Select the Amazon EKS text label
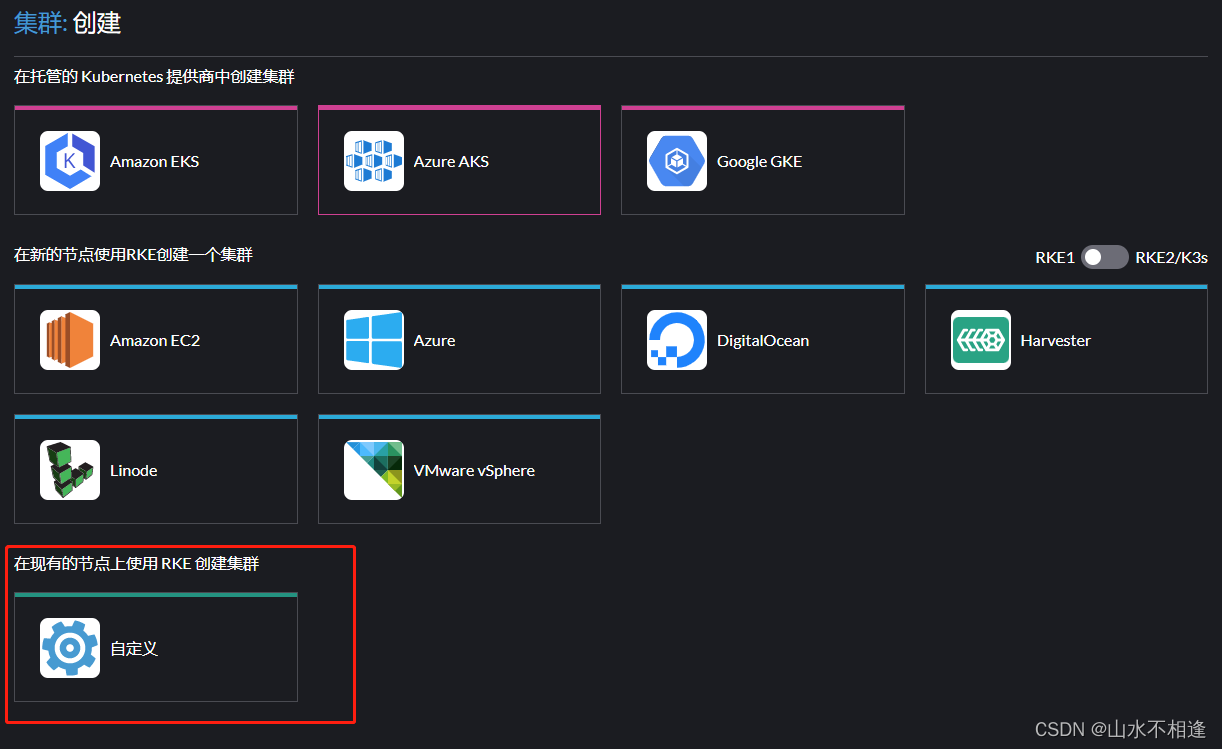This screenshot has height=749, width=1222. coord(154,162)
